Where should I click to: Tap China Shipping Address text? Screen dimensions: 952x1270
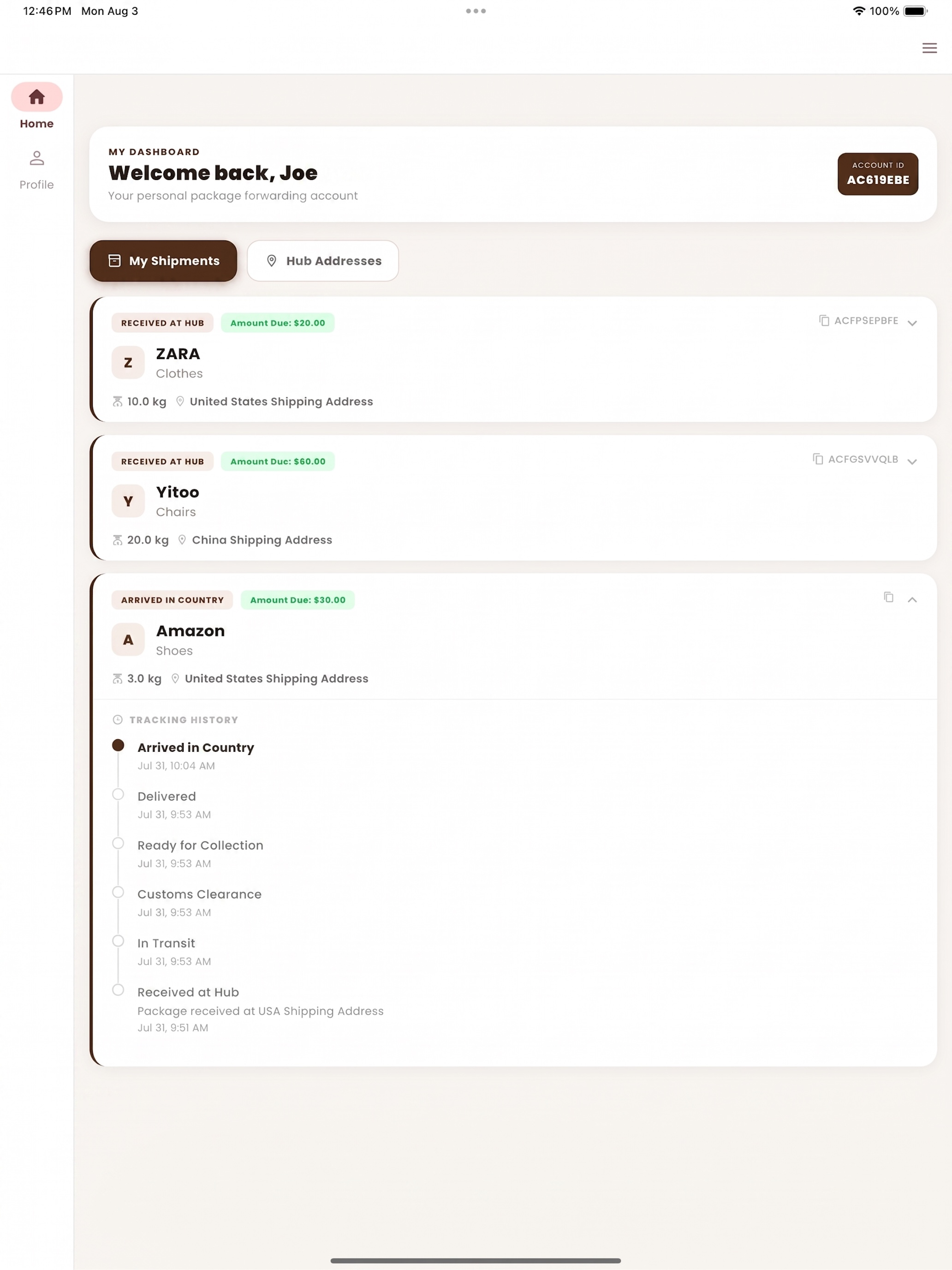pos(262,539)
